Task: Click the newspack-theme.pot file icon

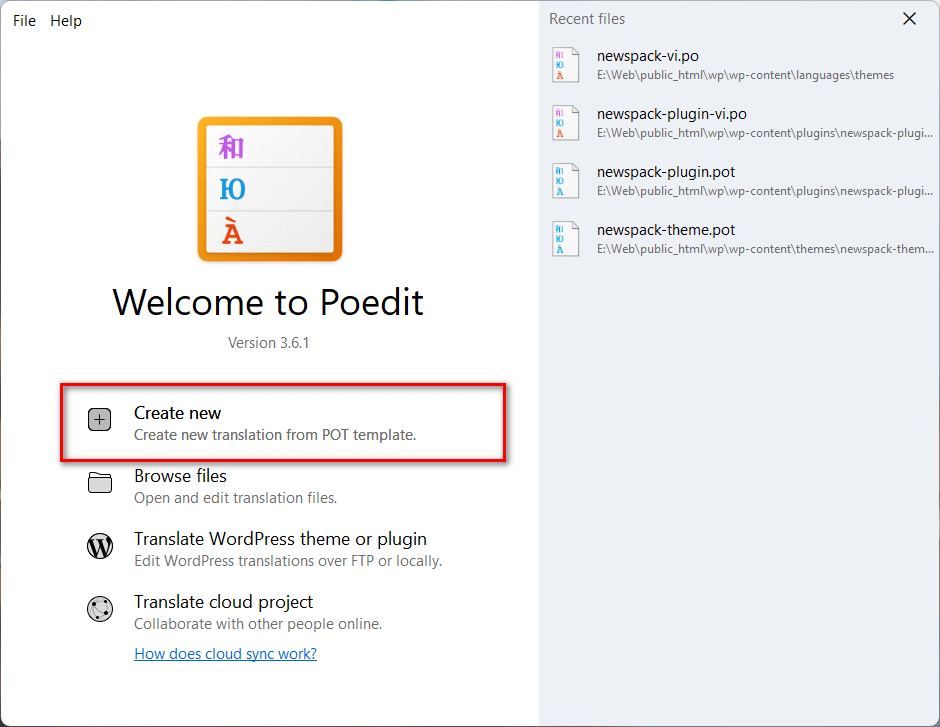Action: pyautogui.click(x=565, y=239)
